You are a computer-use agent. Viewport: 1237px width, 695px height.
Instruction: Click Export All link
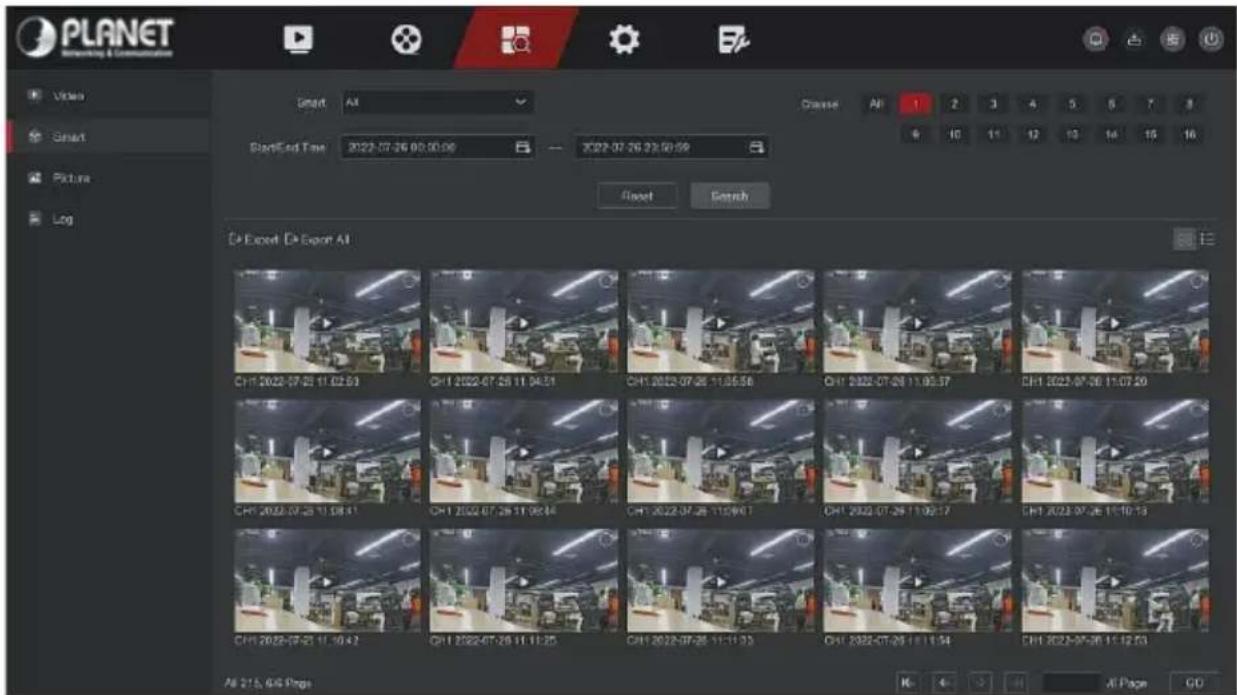pos(318,240)
